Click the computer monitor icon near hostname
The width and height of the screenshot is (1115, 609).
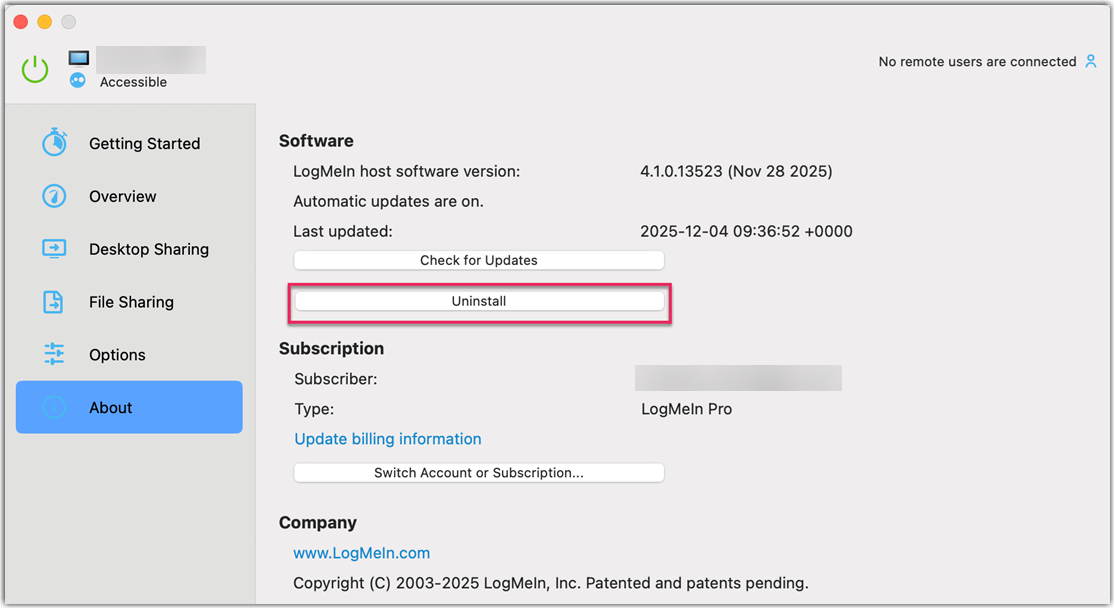click(78, 57)
